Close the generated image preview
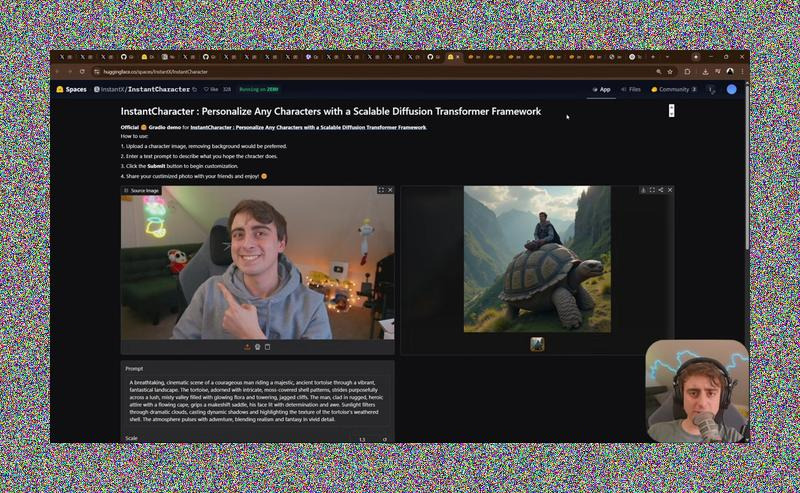The width and height of the screenshot is (800, 493). tap(670, 190)
